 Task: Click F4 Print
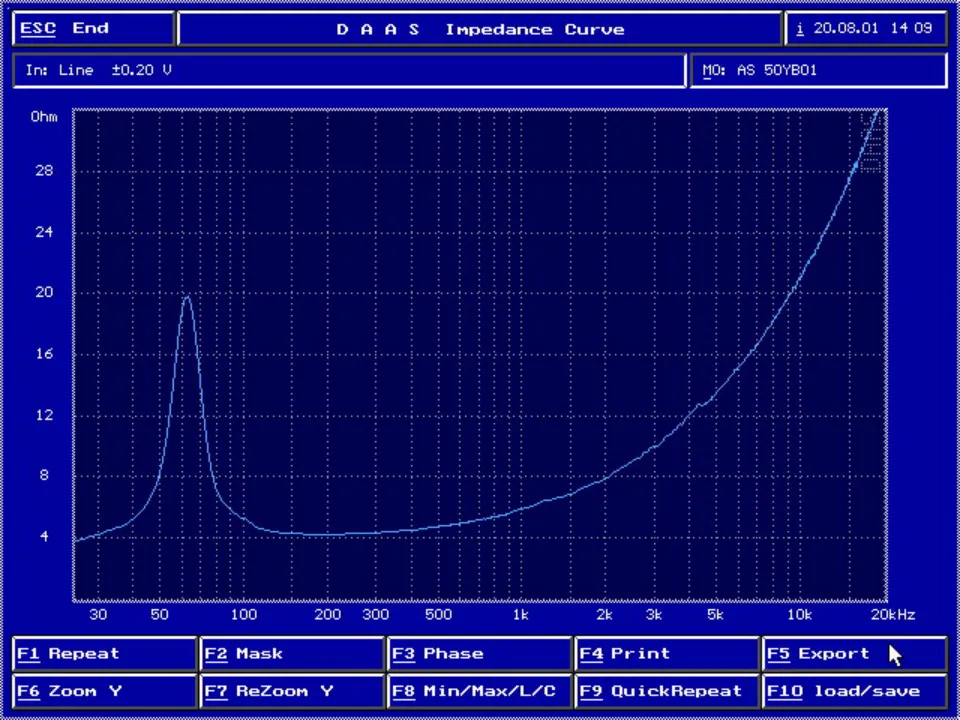667,654
